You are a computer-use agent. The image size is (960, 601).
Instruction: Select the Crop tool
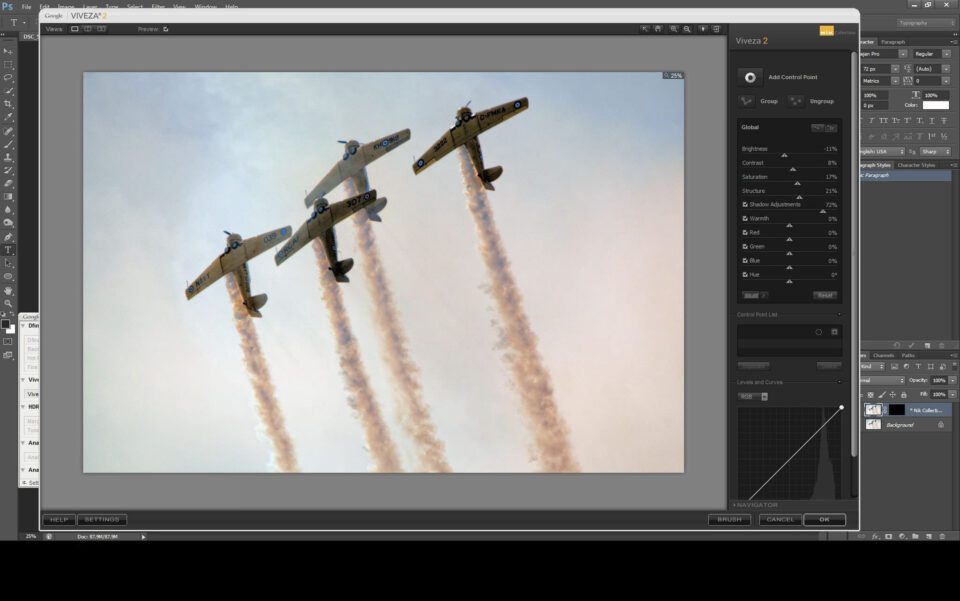(x=8, y=104)
